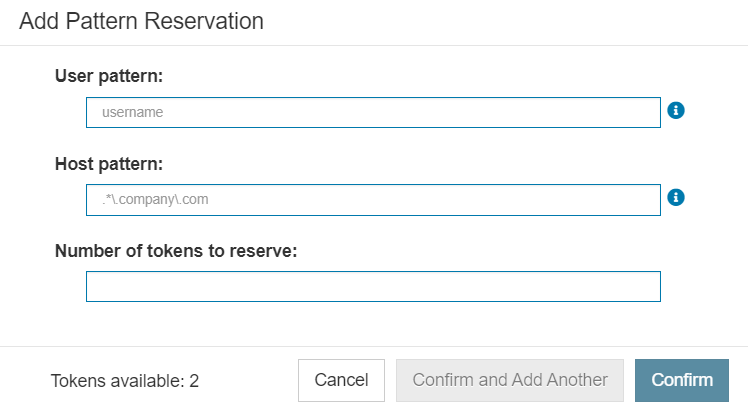
Task: Click the 'Add Pattern Reservation' dialog title
Action: (x=141, y=21)
